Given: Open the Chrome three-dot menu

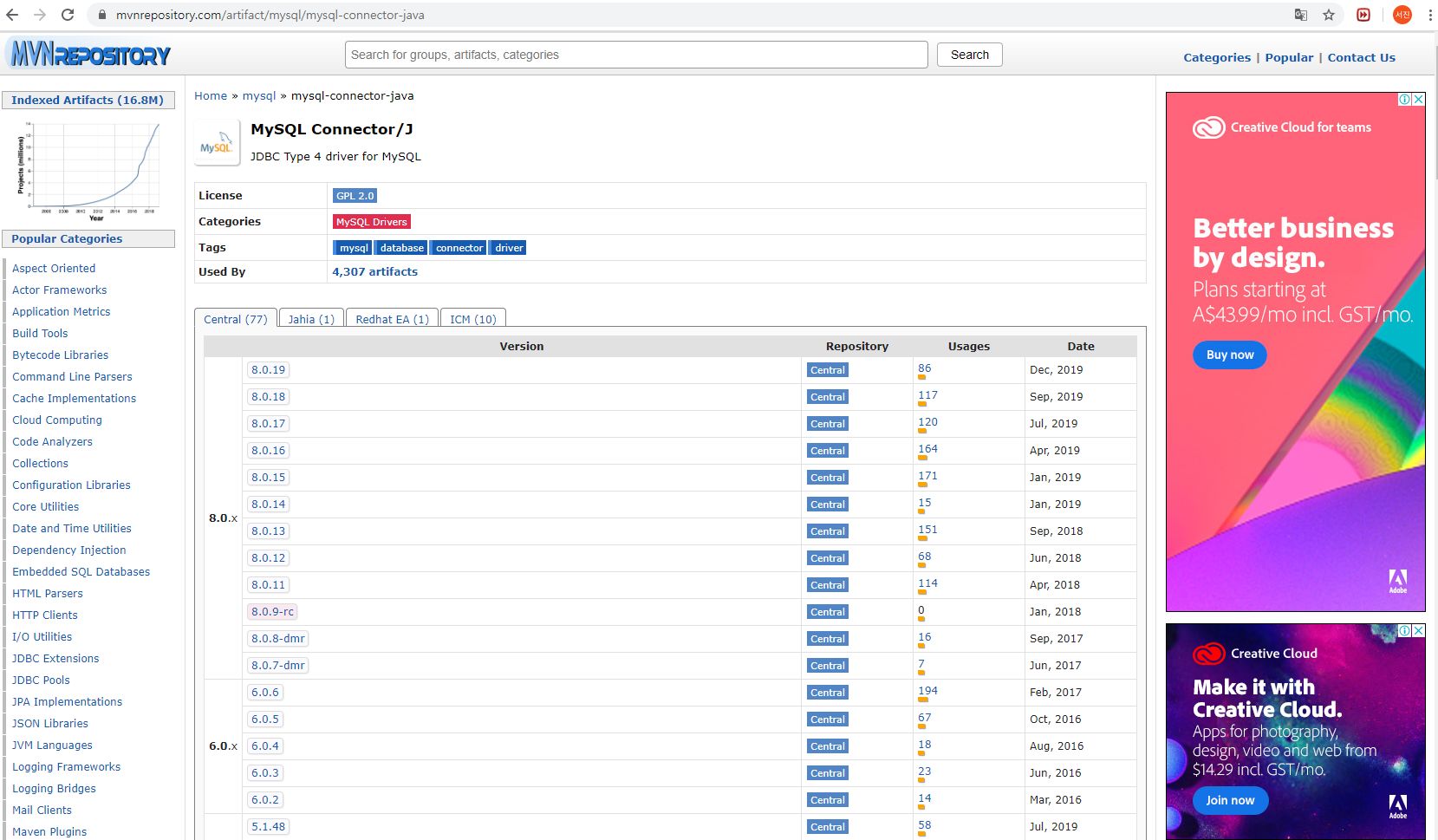Looking at the screenshot, I should (1429, 15).
